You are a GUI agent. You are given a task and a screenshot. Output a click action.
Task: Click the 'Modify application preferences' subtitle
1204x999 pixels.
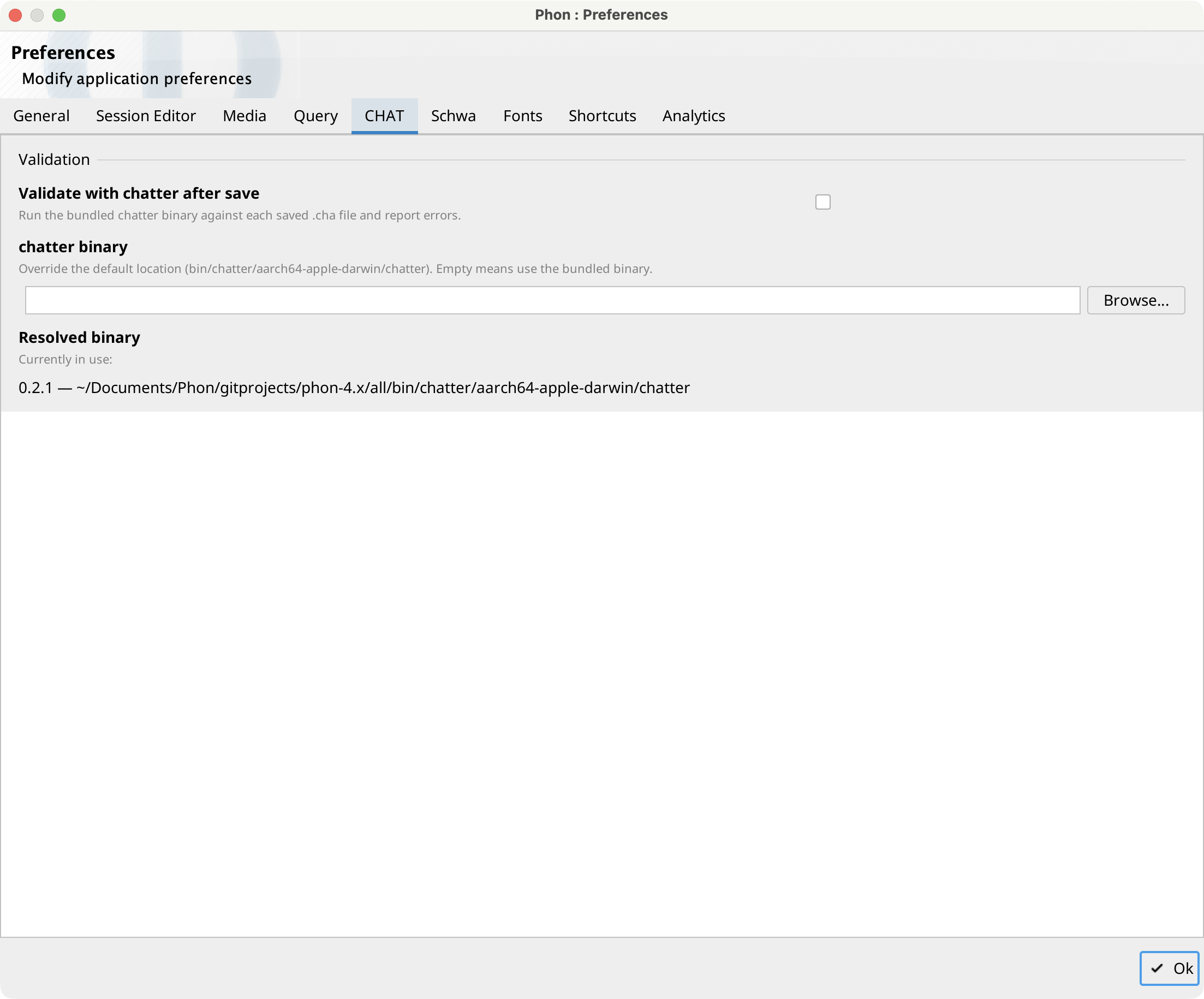(136, 79)
